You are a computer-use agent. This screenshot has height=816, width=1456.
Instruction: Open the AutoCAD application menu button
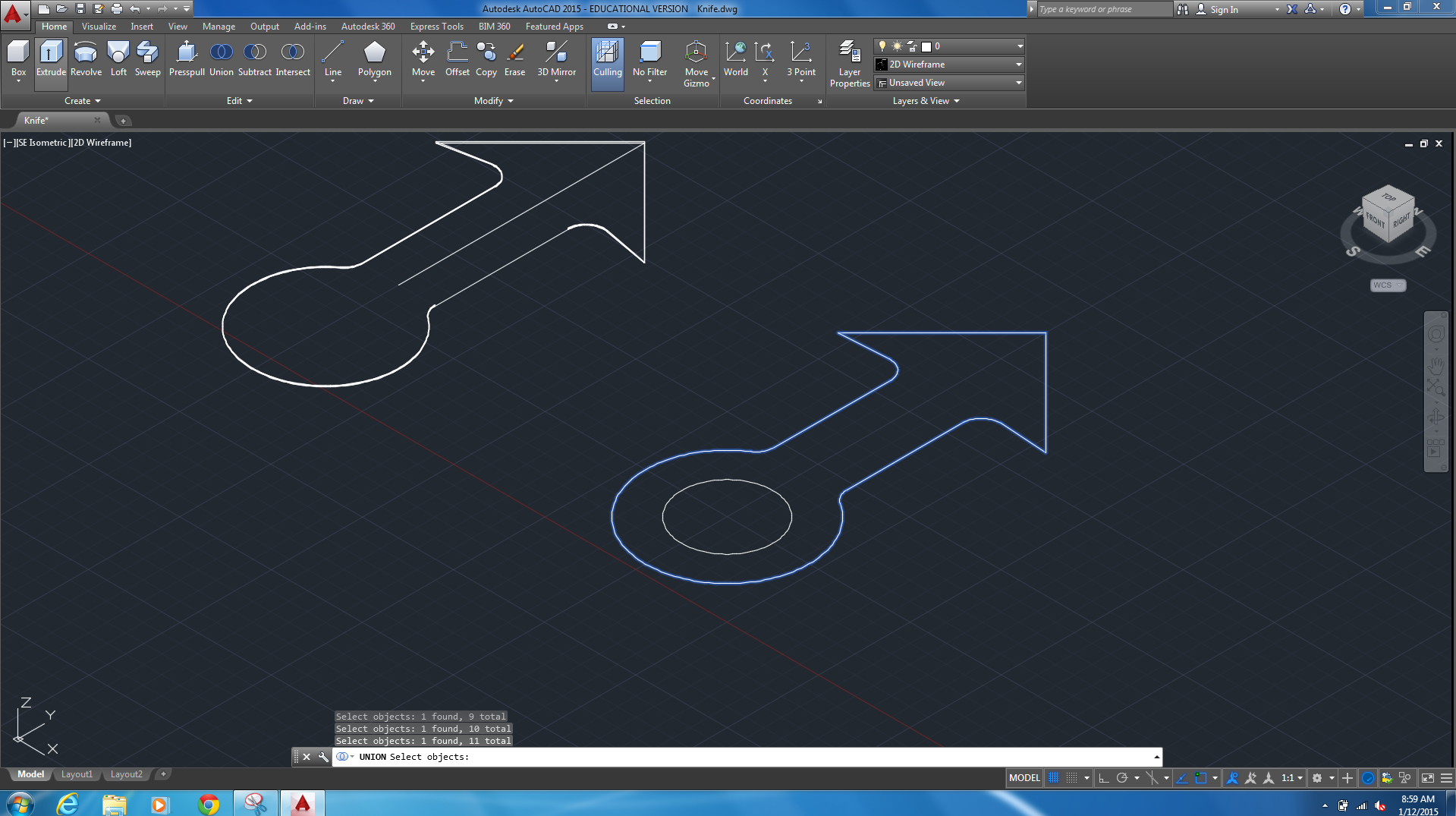(x=14, y=14)
